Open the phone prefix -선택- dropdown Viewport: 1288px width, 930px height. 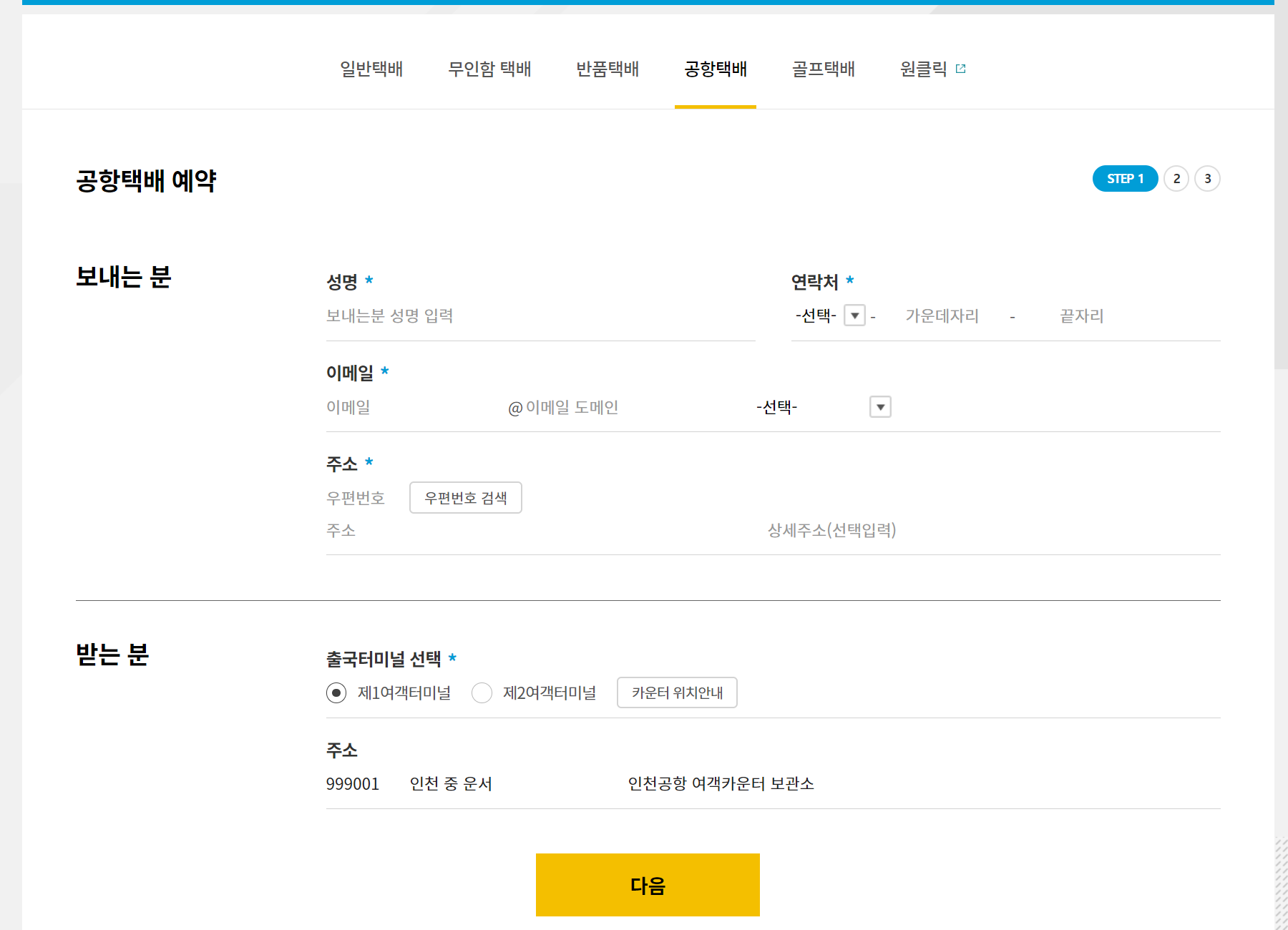pyautogui.click(x=830, y=315)
